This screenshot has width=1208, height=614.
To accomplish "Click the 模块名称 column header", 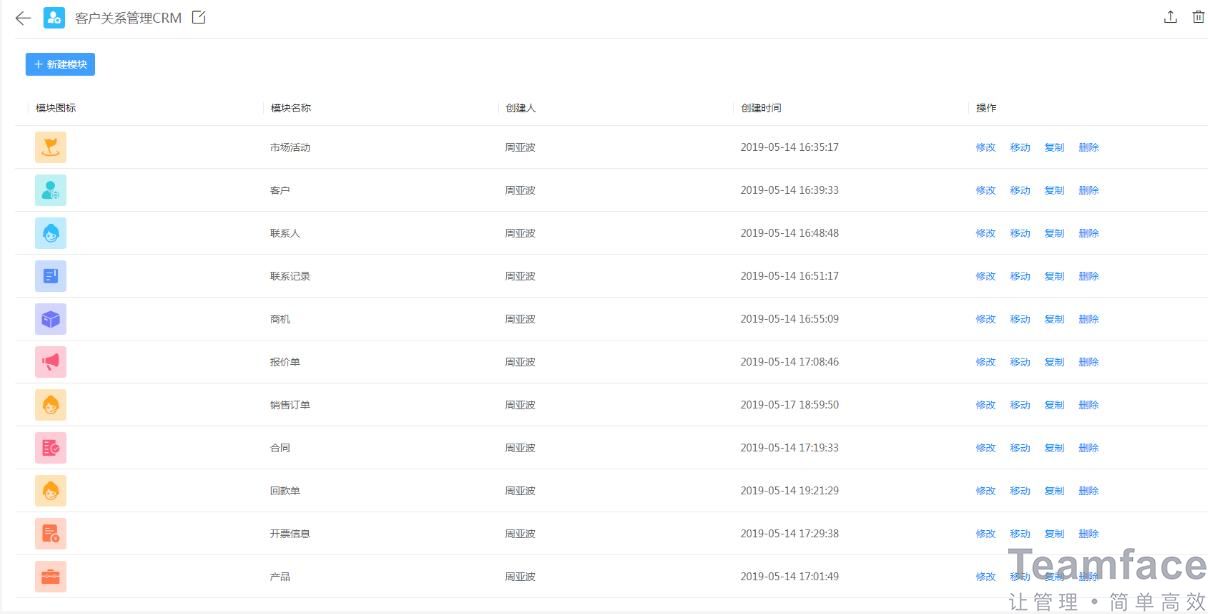I will pos(291,108).
